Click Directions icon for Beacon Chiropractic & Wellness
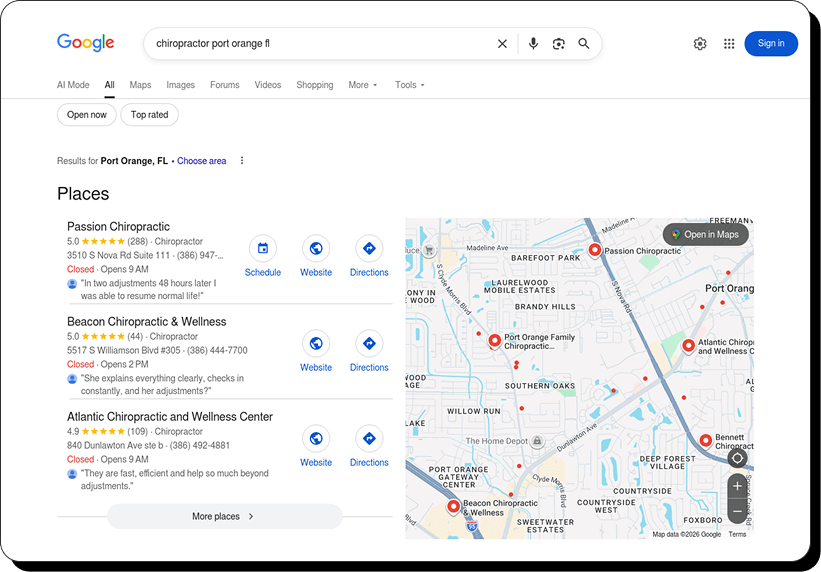Screen dimensions: 821x572 pyautogui.click(x=369, y=344)
